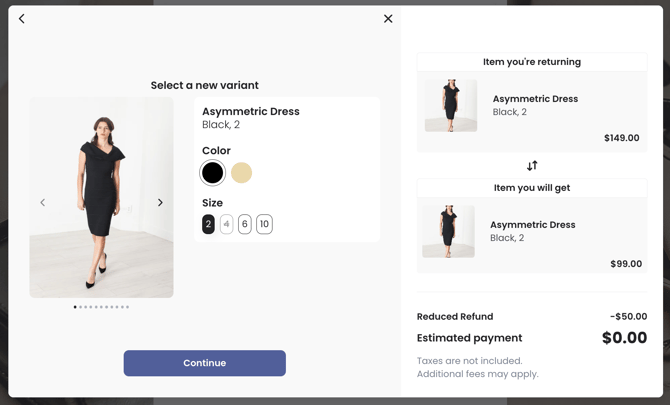Show previous dress image
Image resolution: width=670 pixels, height=405 pixels.
(x=42, y=203)
